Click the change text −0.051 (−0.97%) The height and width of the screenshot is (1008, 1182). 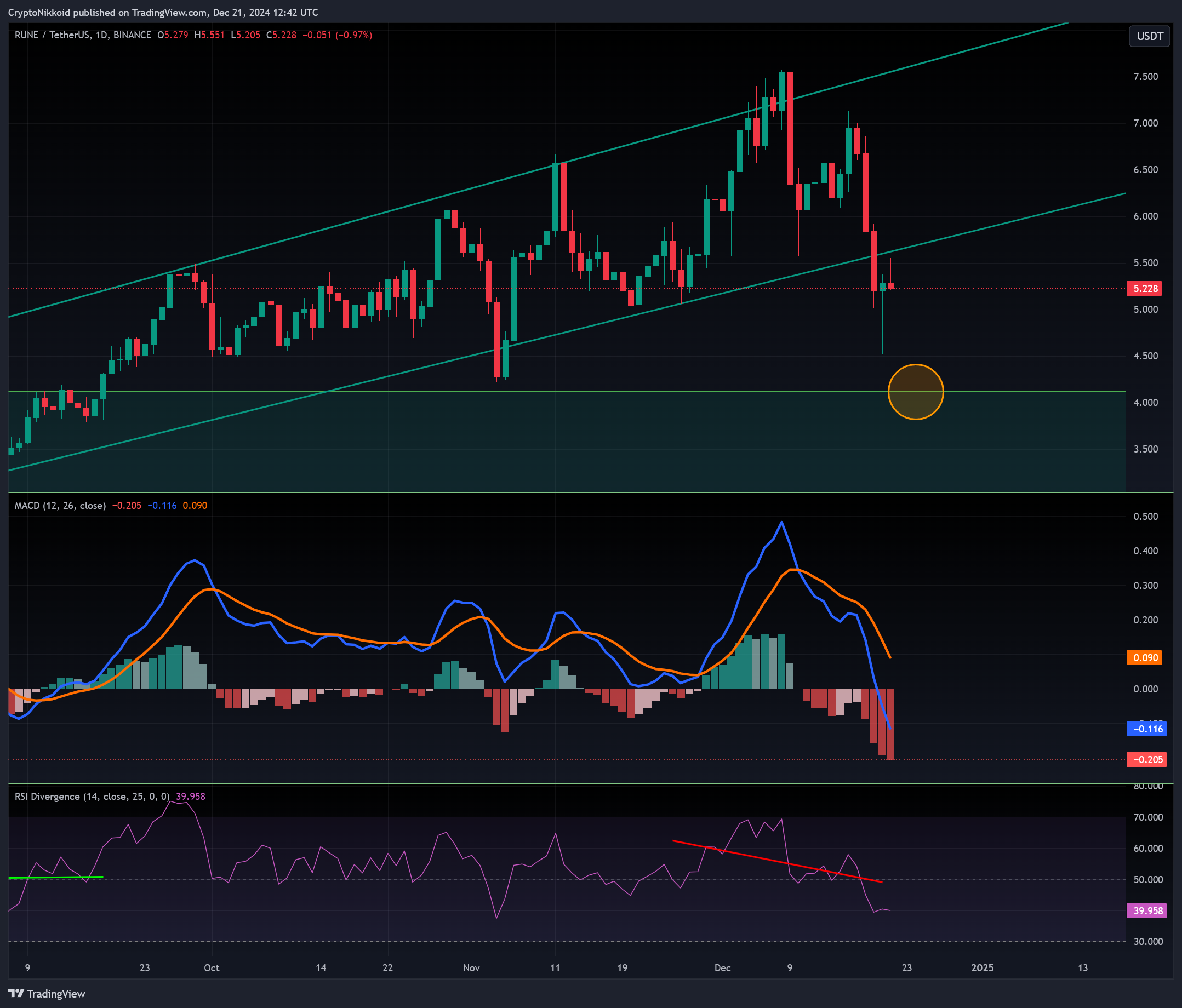point(337,35)
